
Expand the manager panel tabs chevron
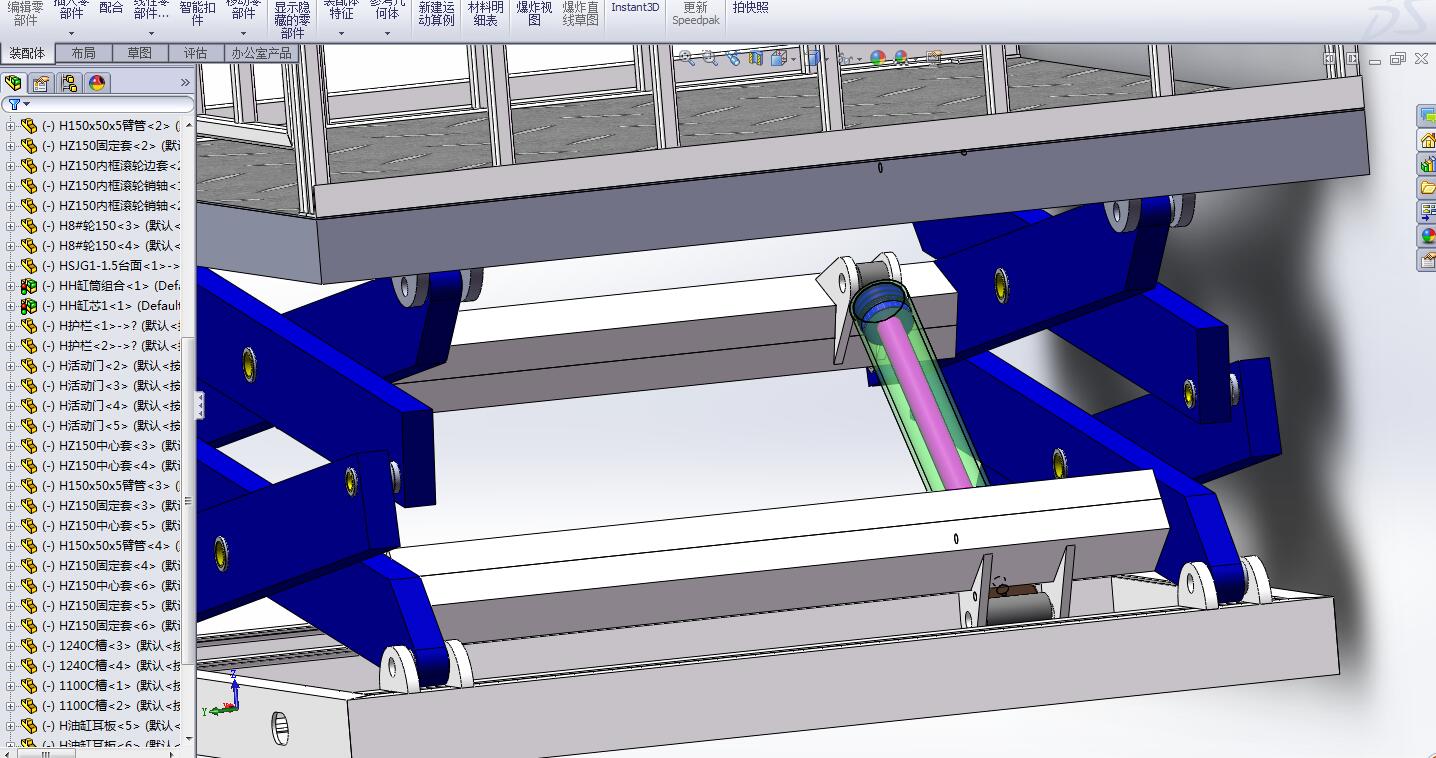(185, 83)
